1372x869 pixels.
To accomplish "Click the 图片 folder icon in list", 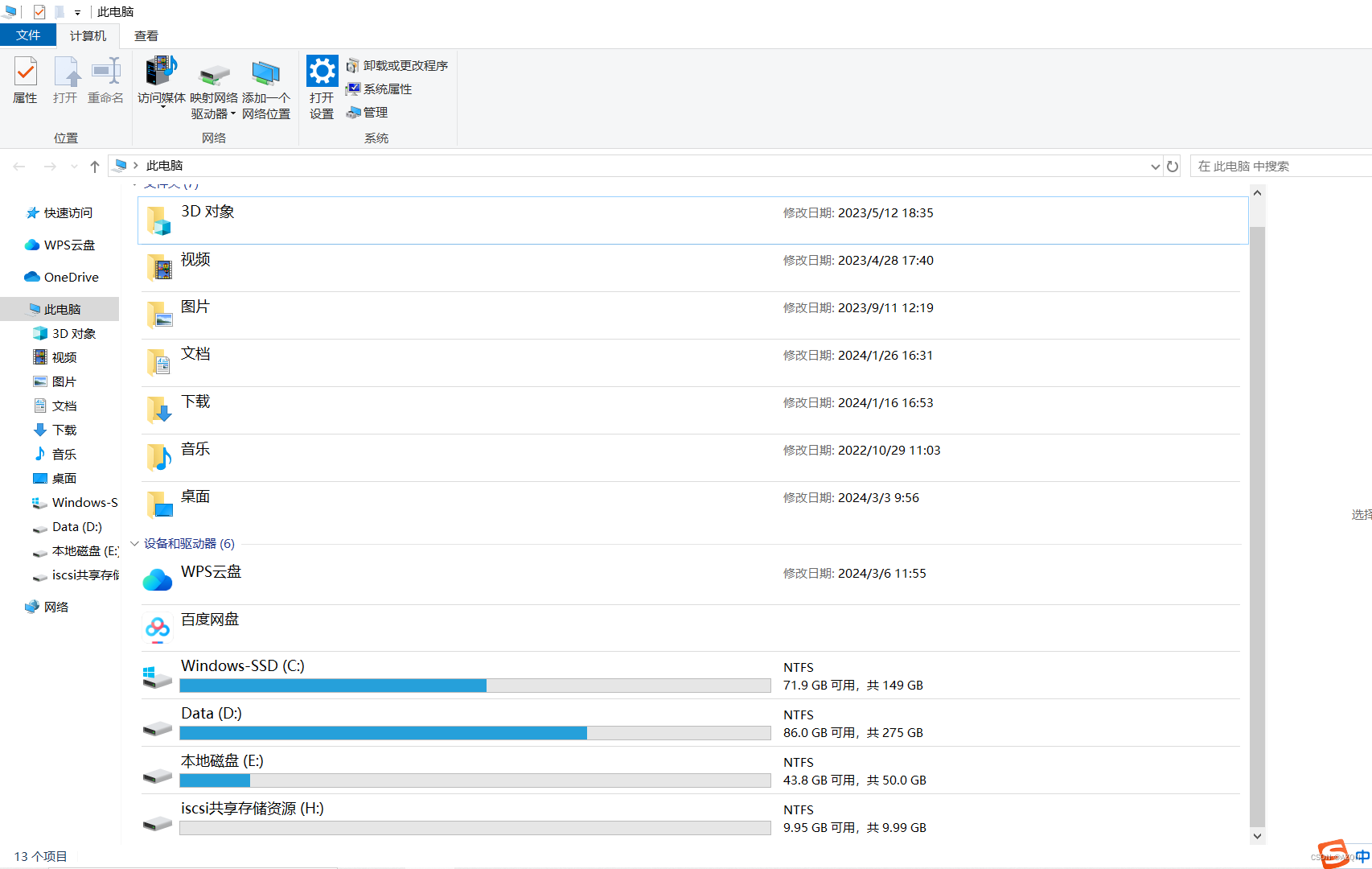I will 158,315.
